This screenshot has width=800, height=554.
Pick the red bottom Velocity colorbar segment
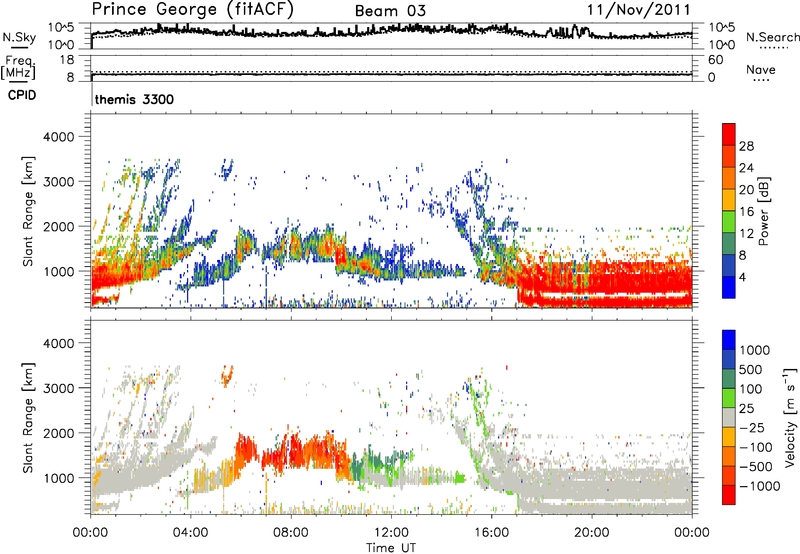[x=729, y=495]
